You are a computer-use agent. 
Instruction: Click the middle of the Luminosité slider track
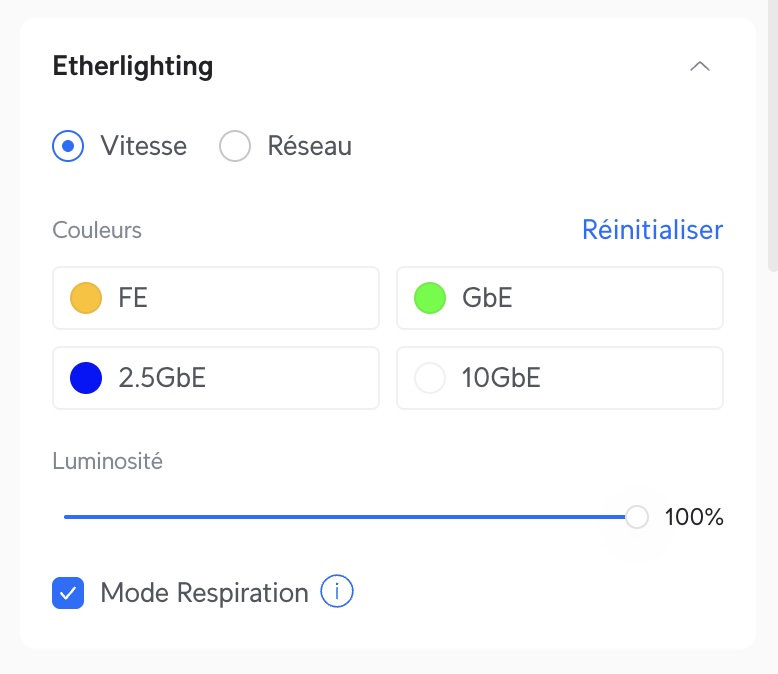point(350,517)
